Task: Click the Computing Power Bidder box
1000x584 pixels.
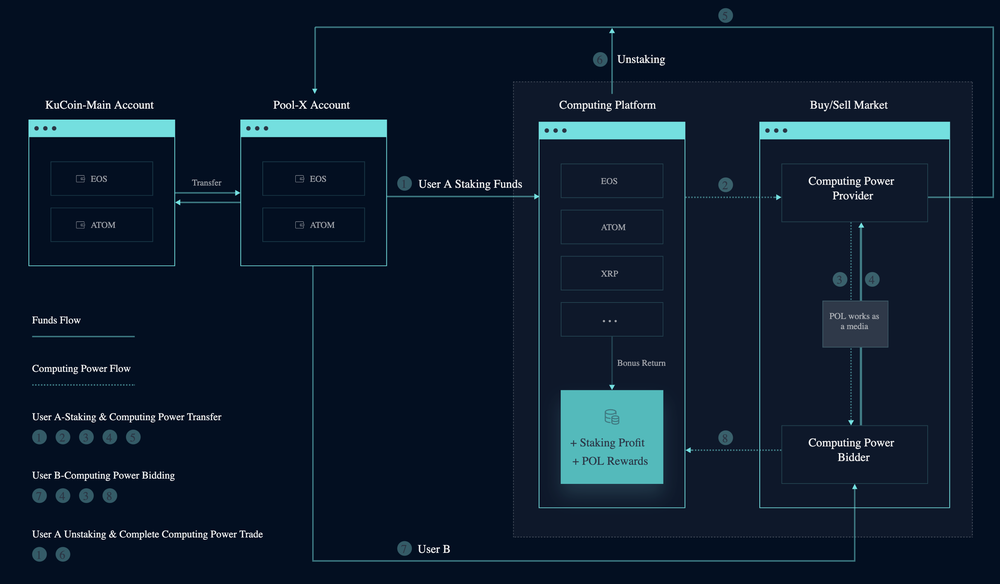Action: (853, 453)
